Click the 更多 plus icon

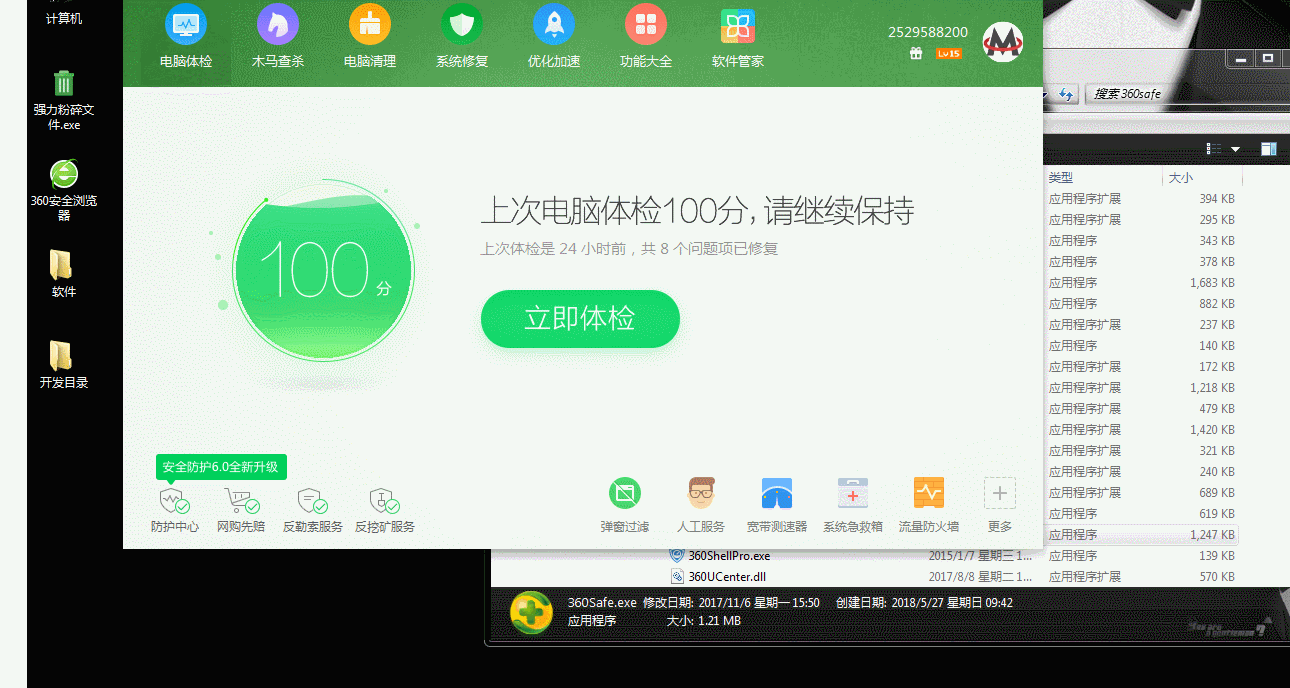(1000, 493)
